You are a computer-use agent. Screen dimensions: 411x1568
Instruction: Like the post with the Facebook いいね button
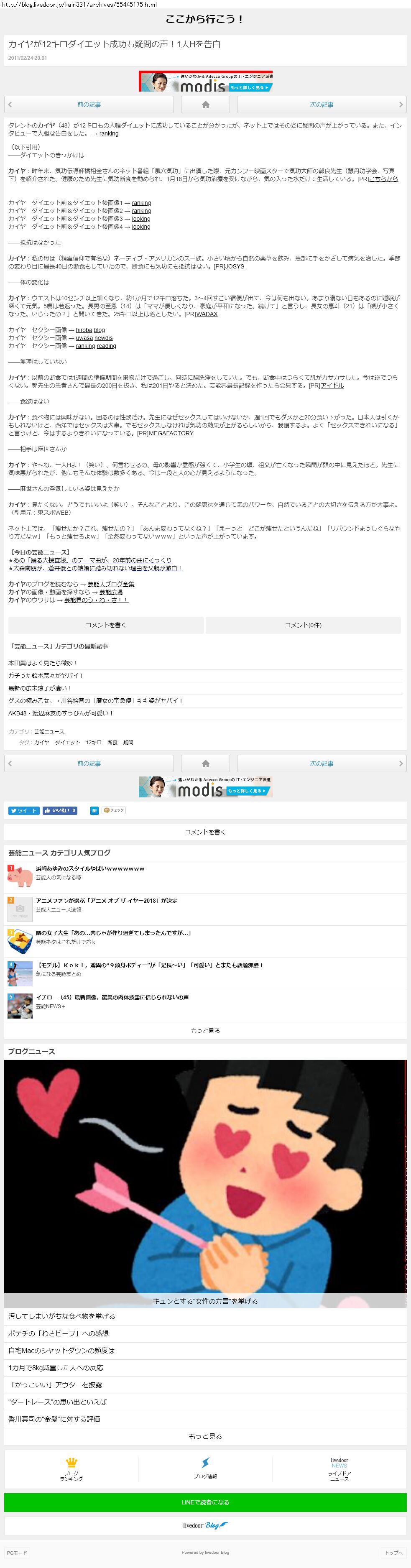(60, 810)
